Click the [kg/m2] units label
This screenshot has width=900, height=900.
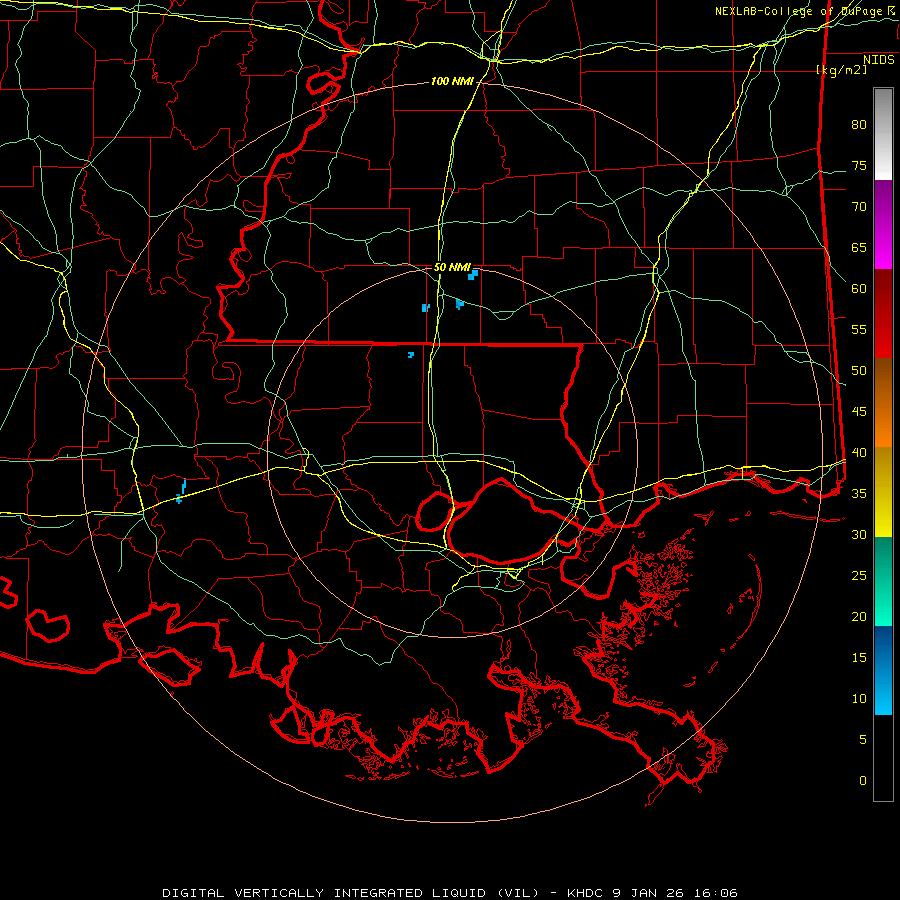[841, 70]
